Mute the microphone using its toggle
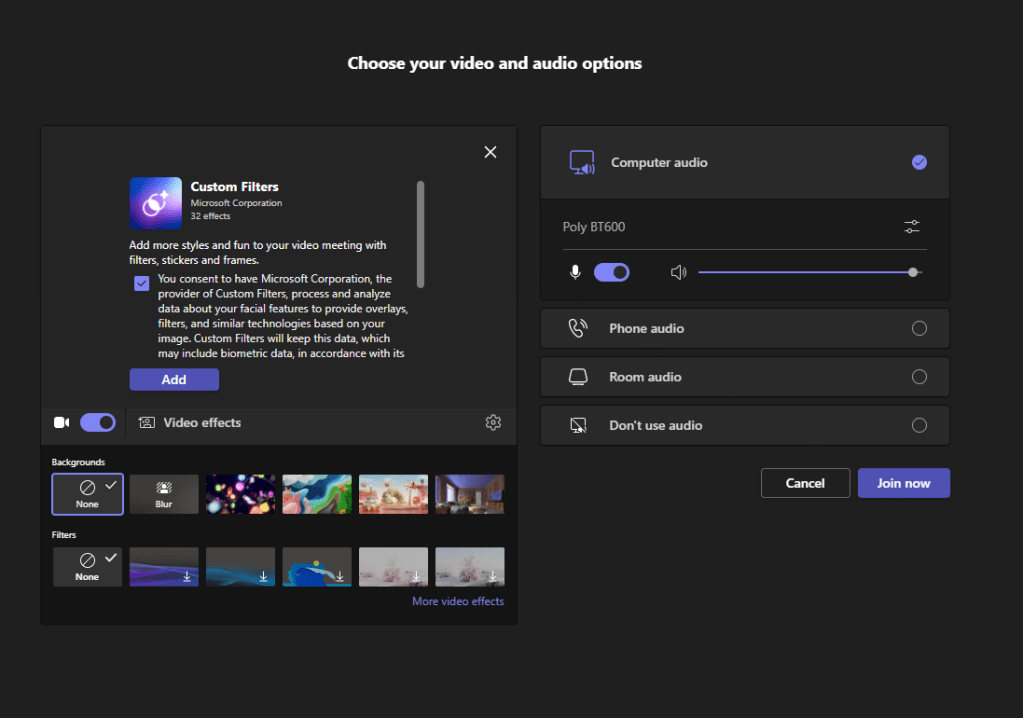The height and width of the screenshot is (718, 1023). click(x=611, y=271)
